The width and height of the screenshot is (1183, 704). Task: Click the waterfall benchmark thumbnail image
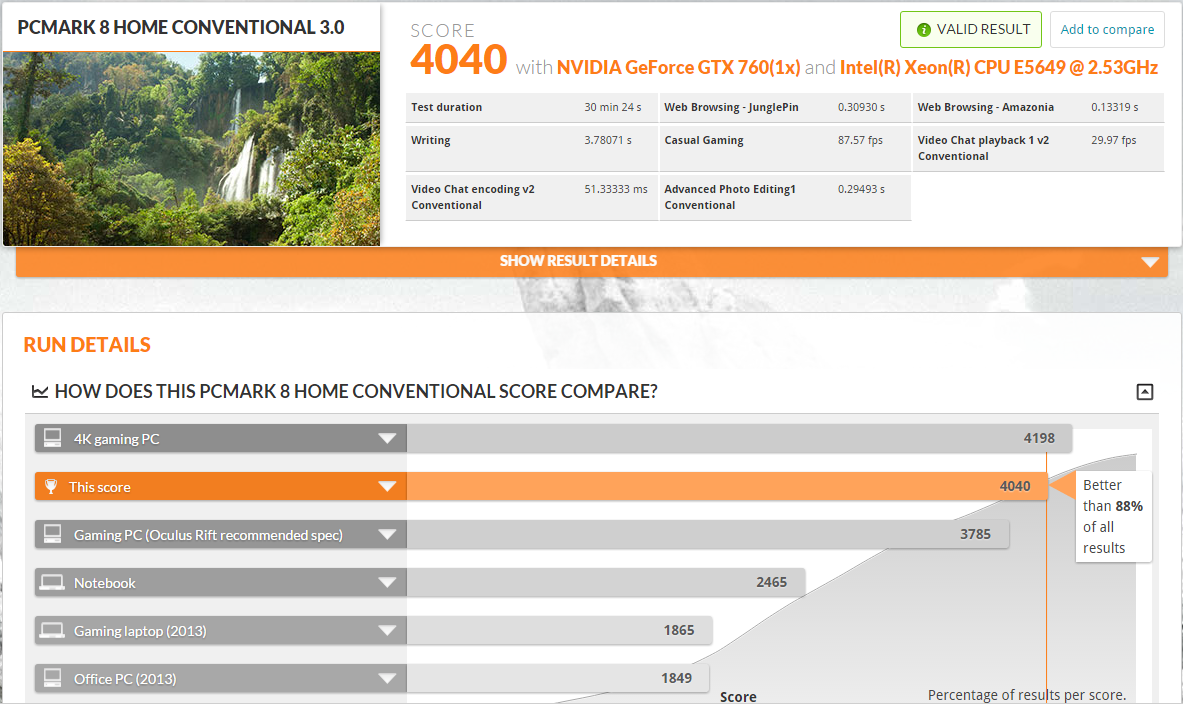pos(192,149)
